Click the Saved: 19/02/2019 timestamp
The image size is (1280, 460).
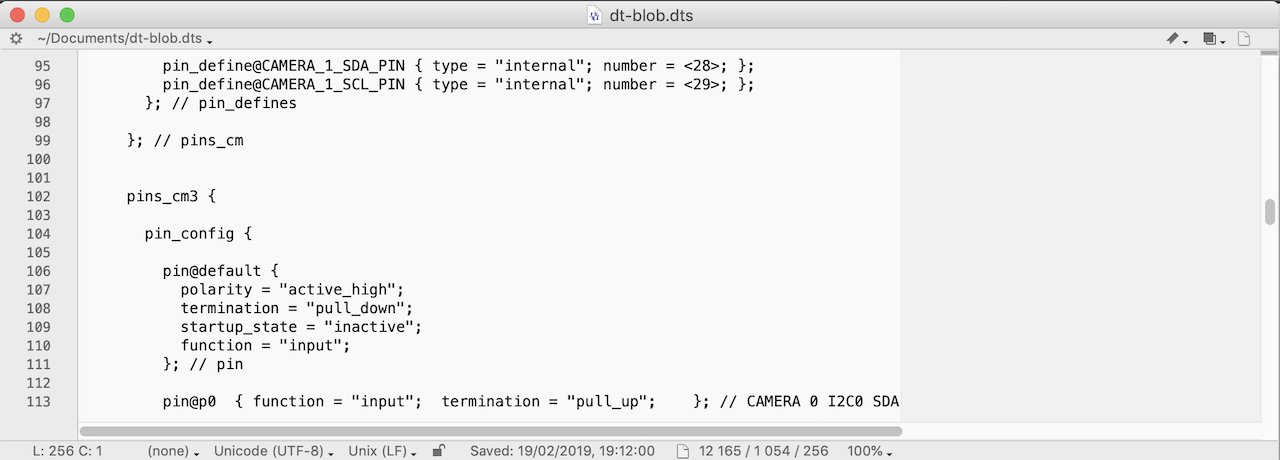pyautogui.click(x=562, y=451)
